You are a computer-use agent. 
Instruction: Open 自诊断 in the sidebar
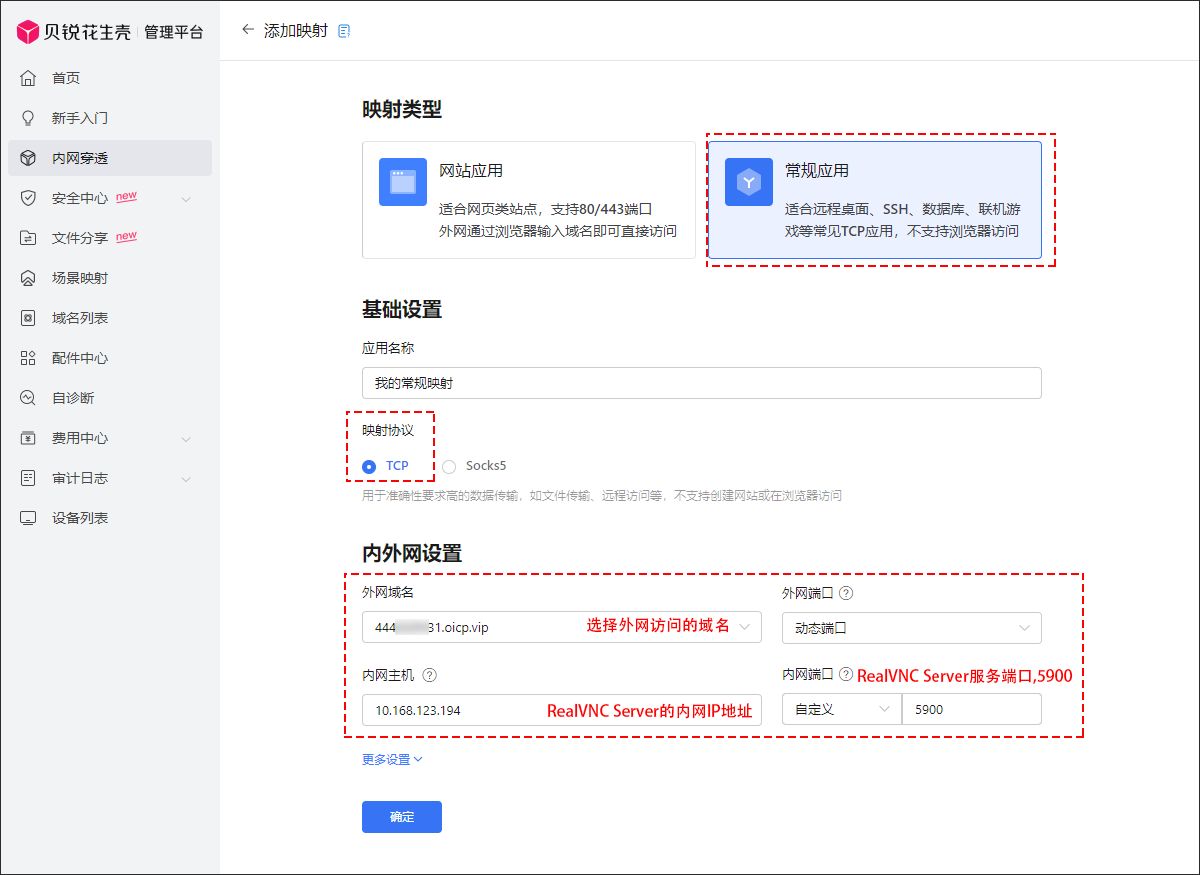tap(110, 398)
